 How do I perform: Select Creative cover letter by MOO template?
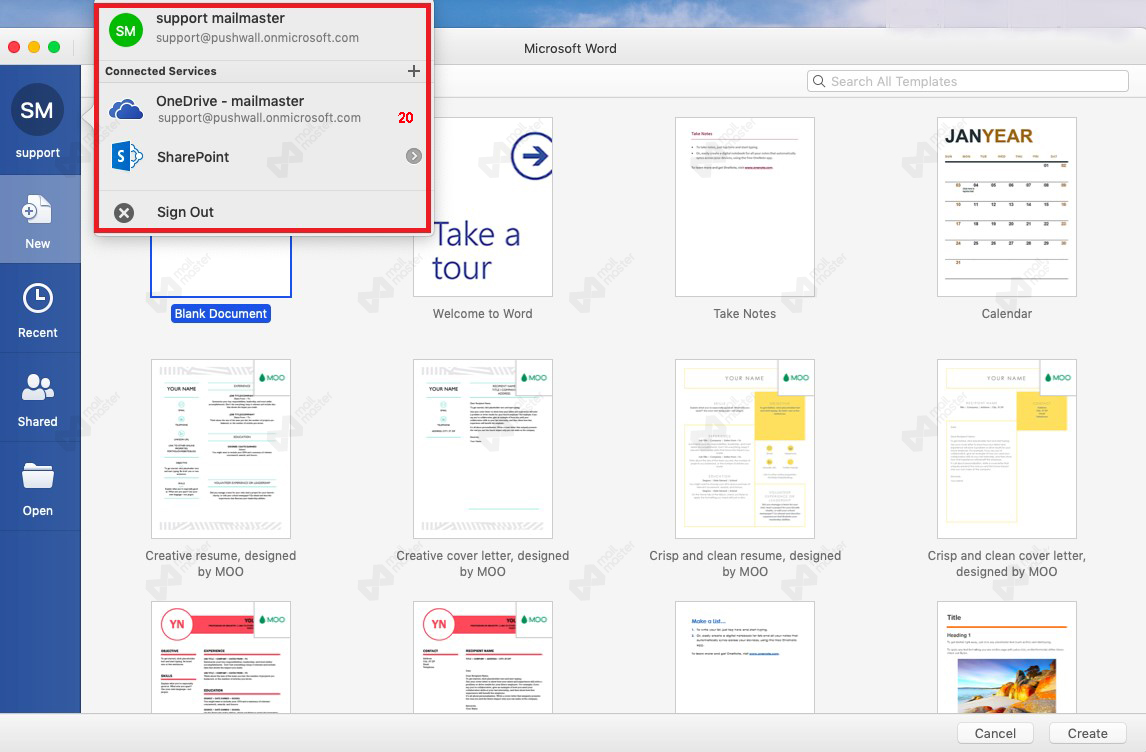click(482, 449)
